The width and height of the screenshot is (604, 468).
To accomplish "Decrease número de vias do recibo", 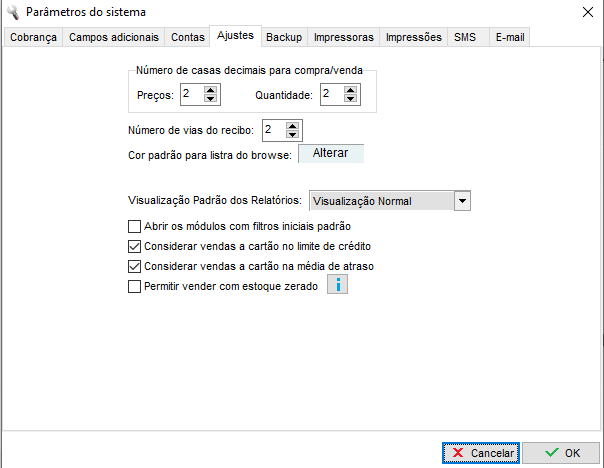I will (292, 135).
